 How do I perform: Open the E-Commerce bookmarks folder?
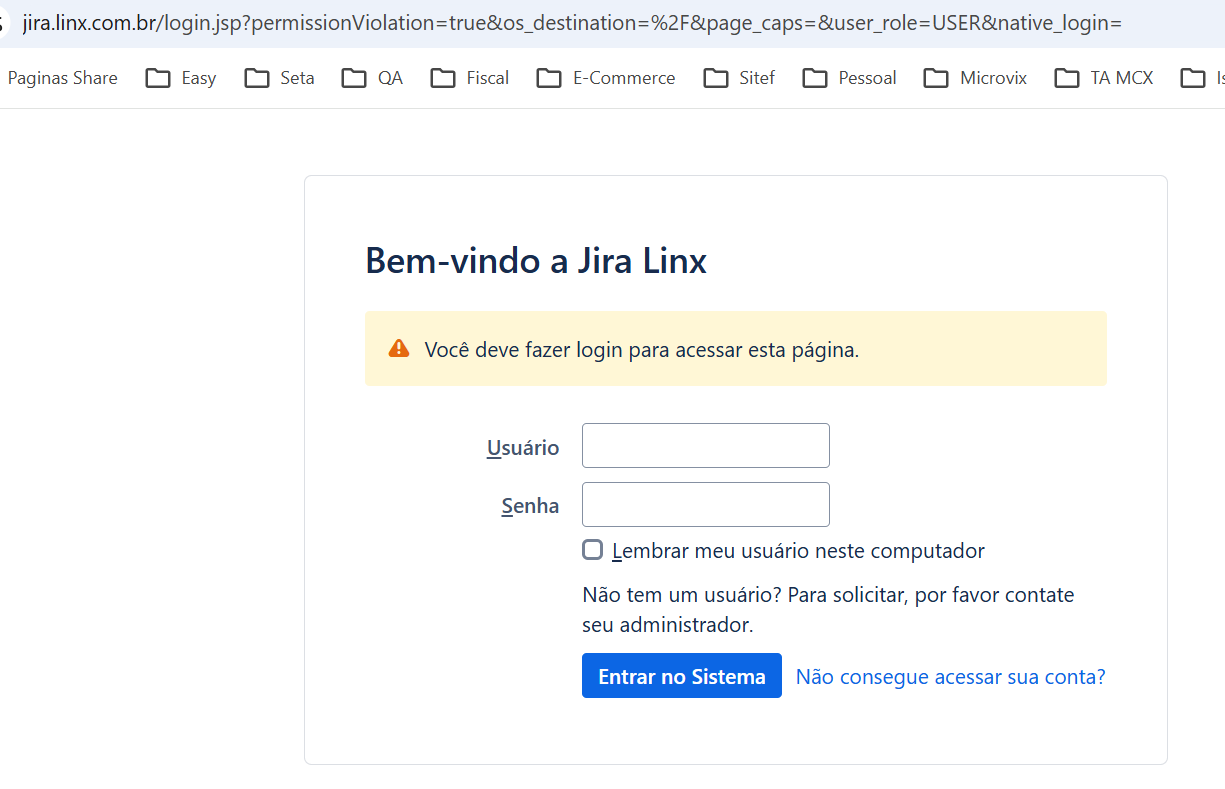click(x=606, y=78)
